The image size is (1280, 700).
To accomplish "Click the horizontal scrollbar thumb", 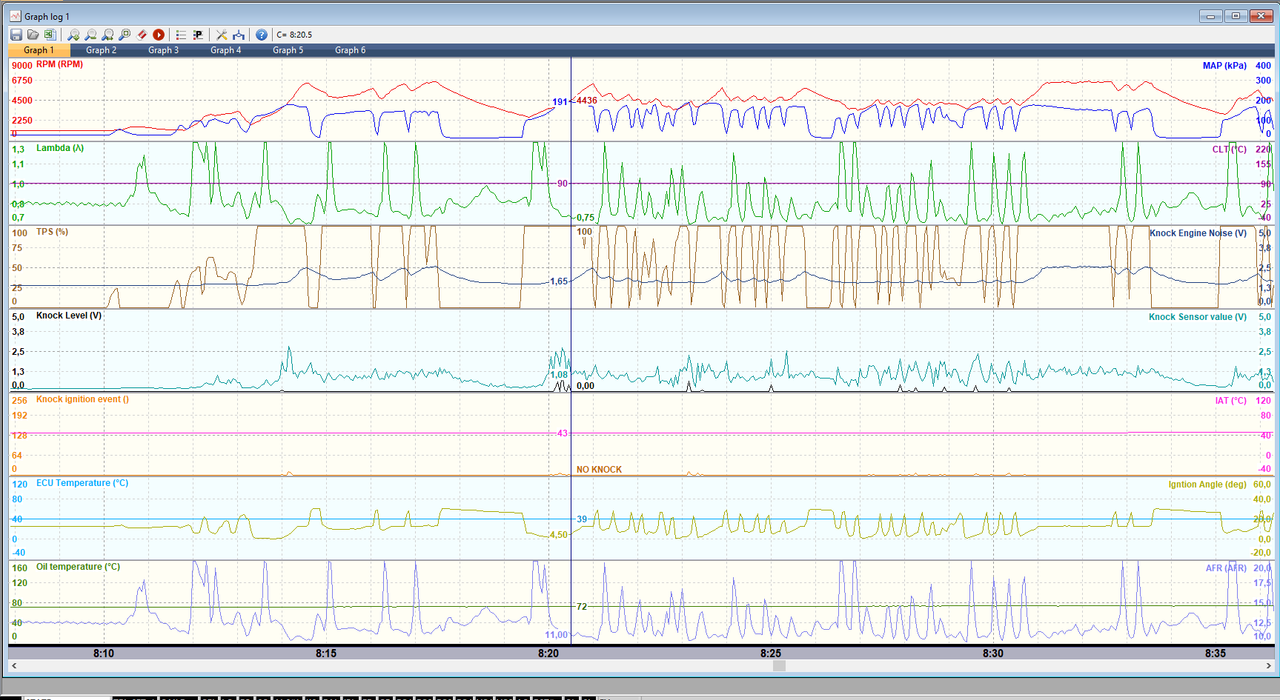I will pyautogui.click(x=779, y=665).
